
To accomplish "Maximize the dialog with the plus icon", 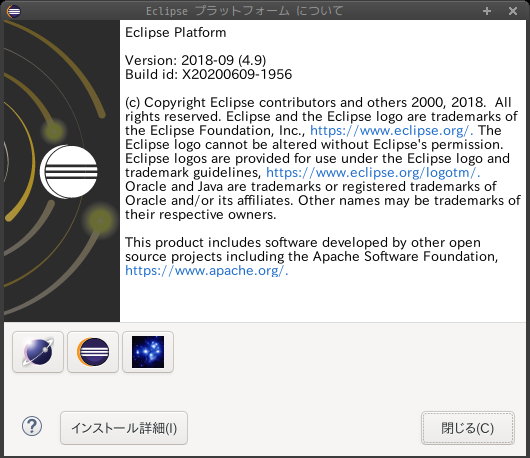I will (487, 11).
